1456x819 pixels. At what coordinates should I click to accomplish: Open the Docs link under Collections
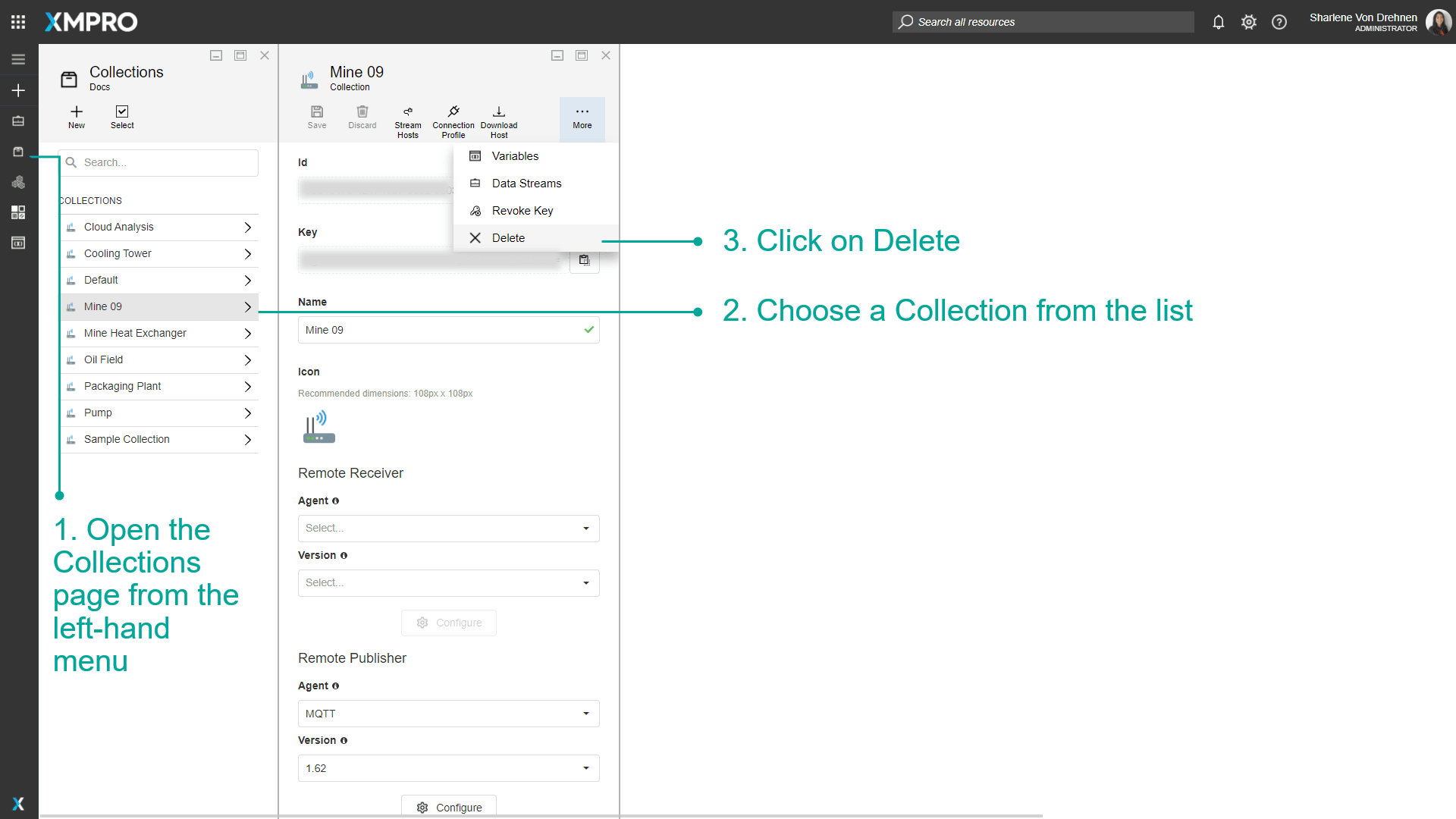click(99, 87)
